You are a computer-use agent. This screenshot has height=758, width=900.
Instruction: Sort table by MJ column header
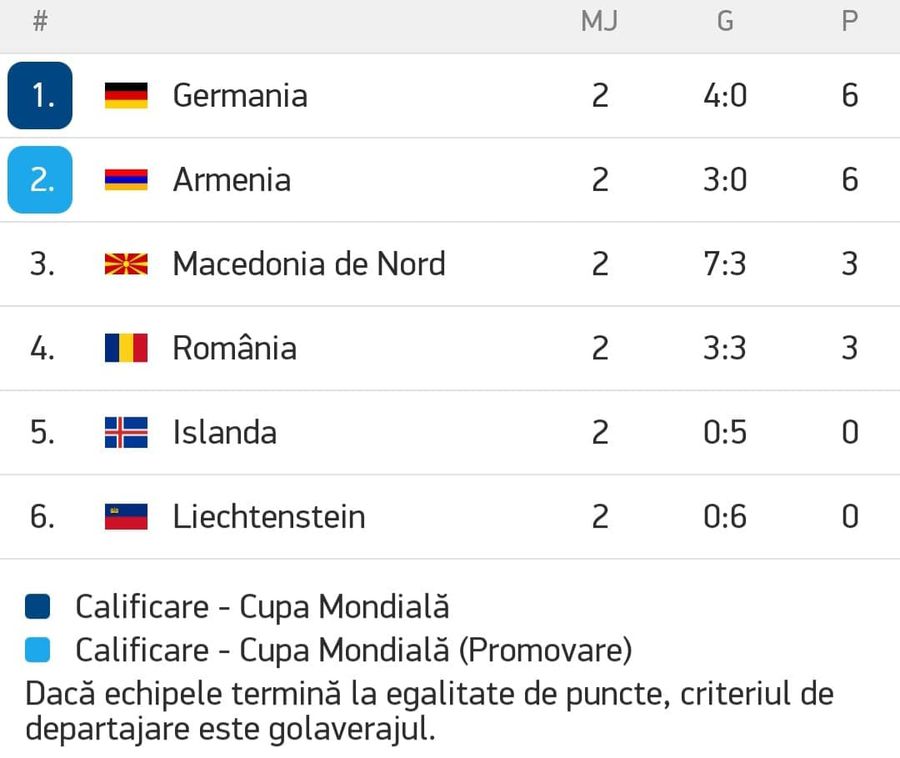tap(599, 21)
